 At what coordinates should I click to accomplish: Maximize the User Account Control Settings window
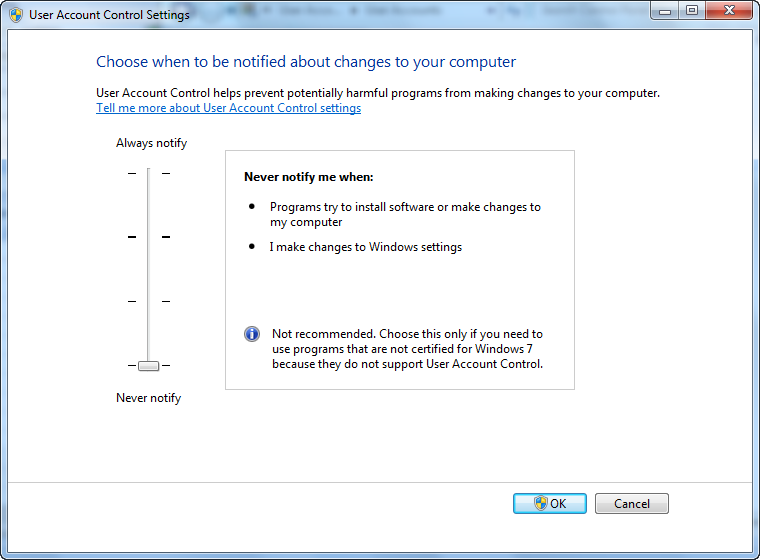coord(692,10)
